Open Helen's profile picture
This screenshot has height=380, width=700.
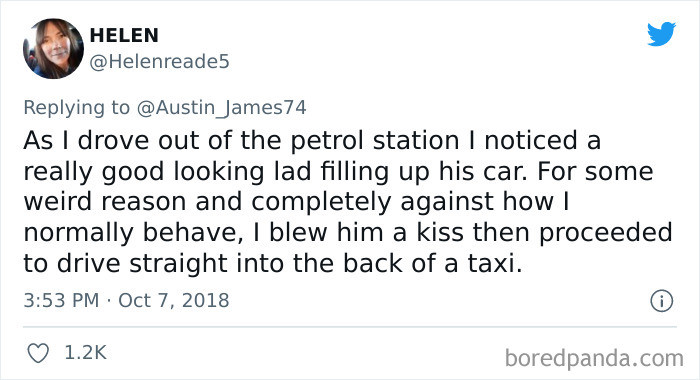[x=53, y=49]
